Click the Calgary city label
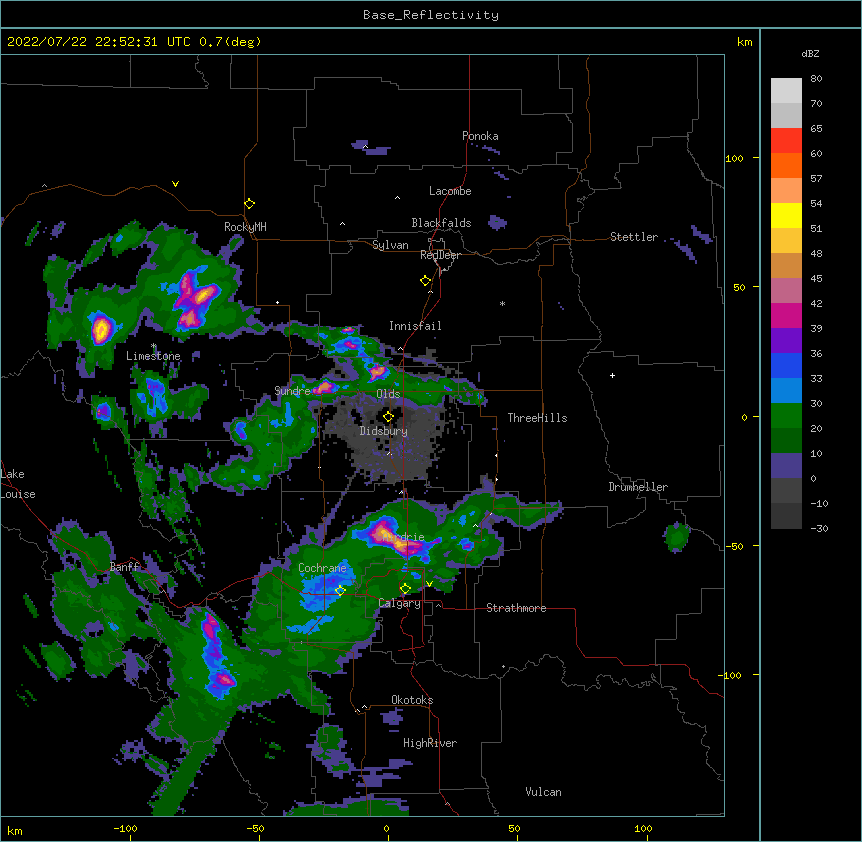862x842 pixels. point(400,603)
